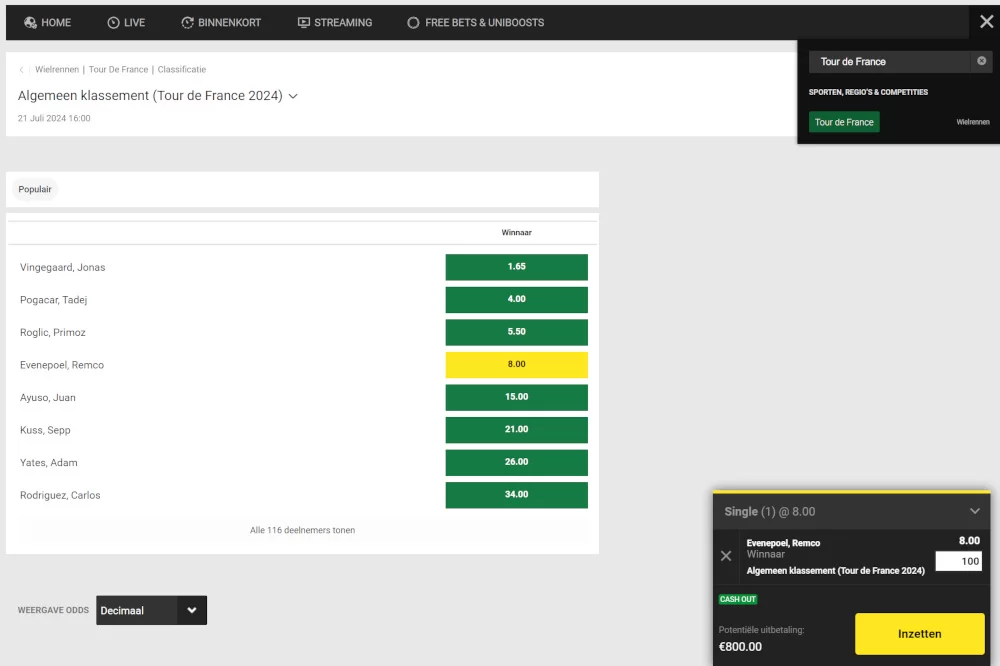Click the Vingegaard, Jonas name

coord(62,267)
